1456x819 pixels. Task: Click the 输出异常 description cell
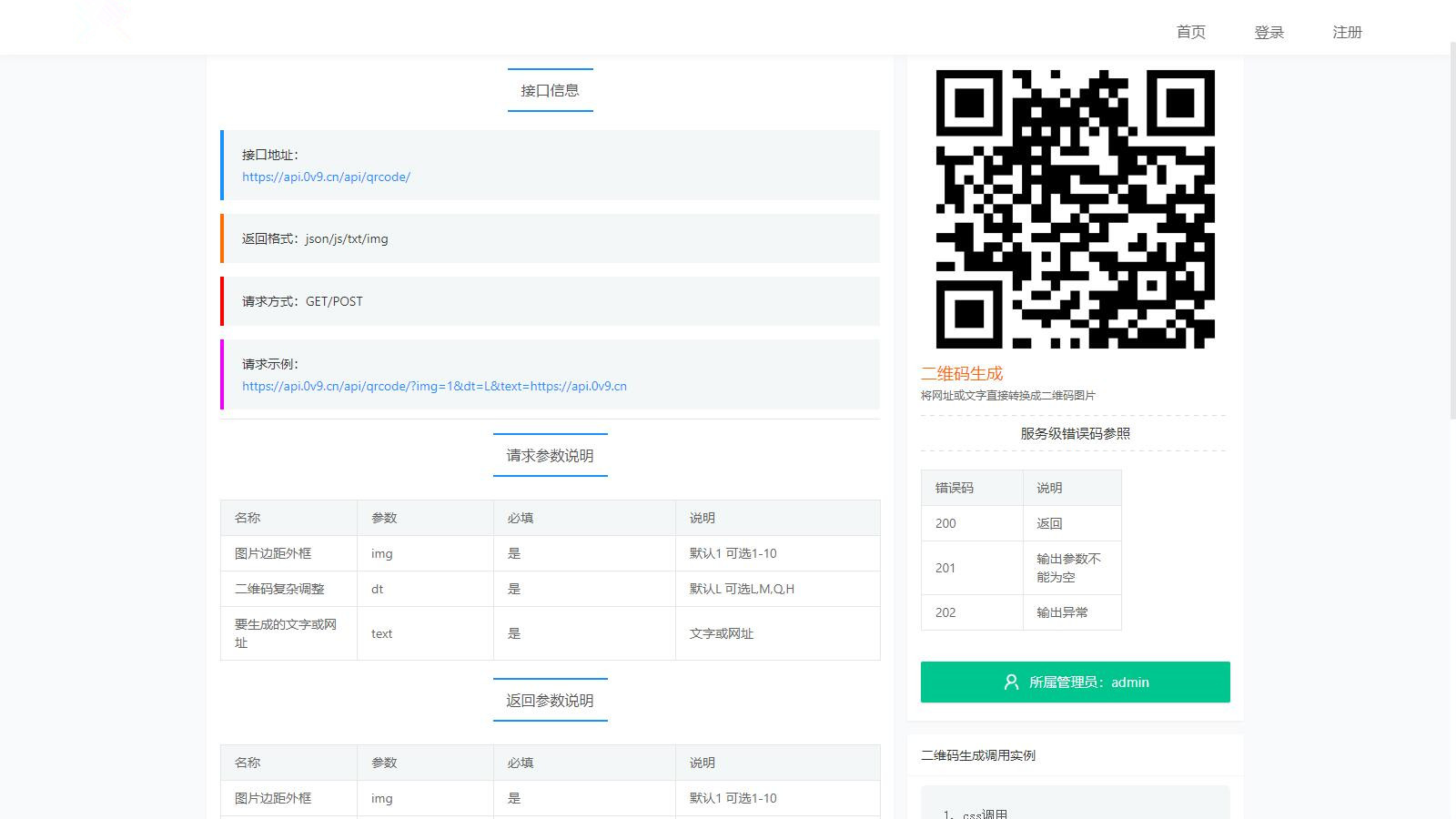pos(1072,612)
